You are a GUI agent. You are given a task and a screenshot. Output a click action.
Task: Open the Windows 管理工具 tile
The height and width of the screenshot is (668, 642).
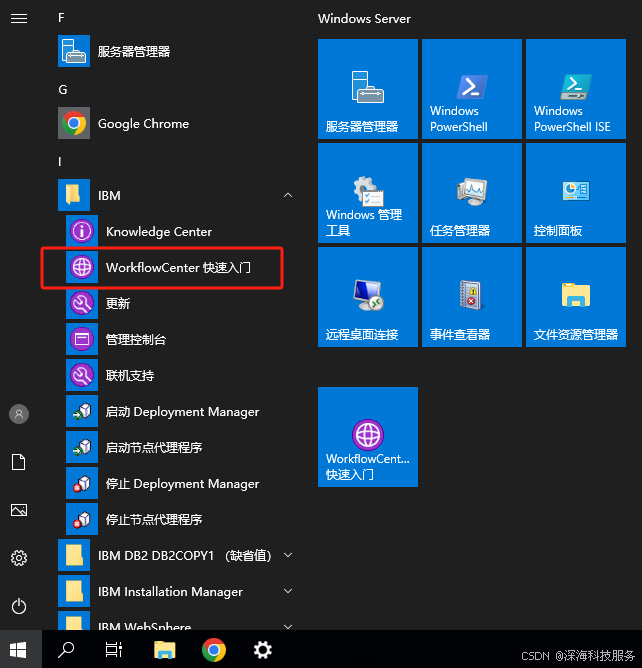click(368, 193)
